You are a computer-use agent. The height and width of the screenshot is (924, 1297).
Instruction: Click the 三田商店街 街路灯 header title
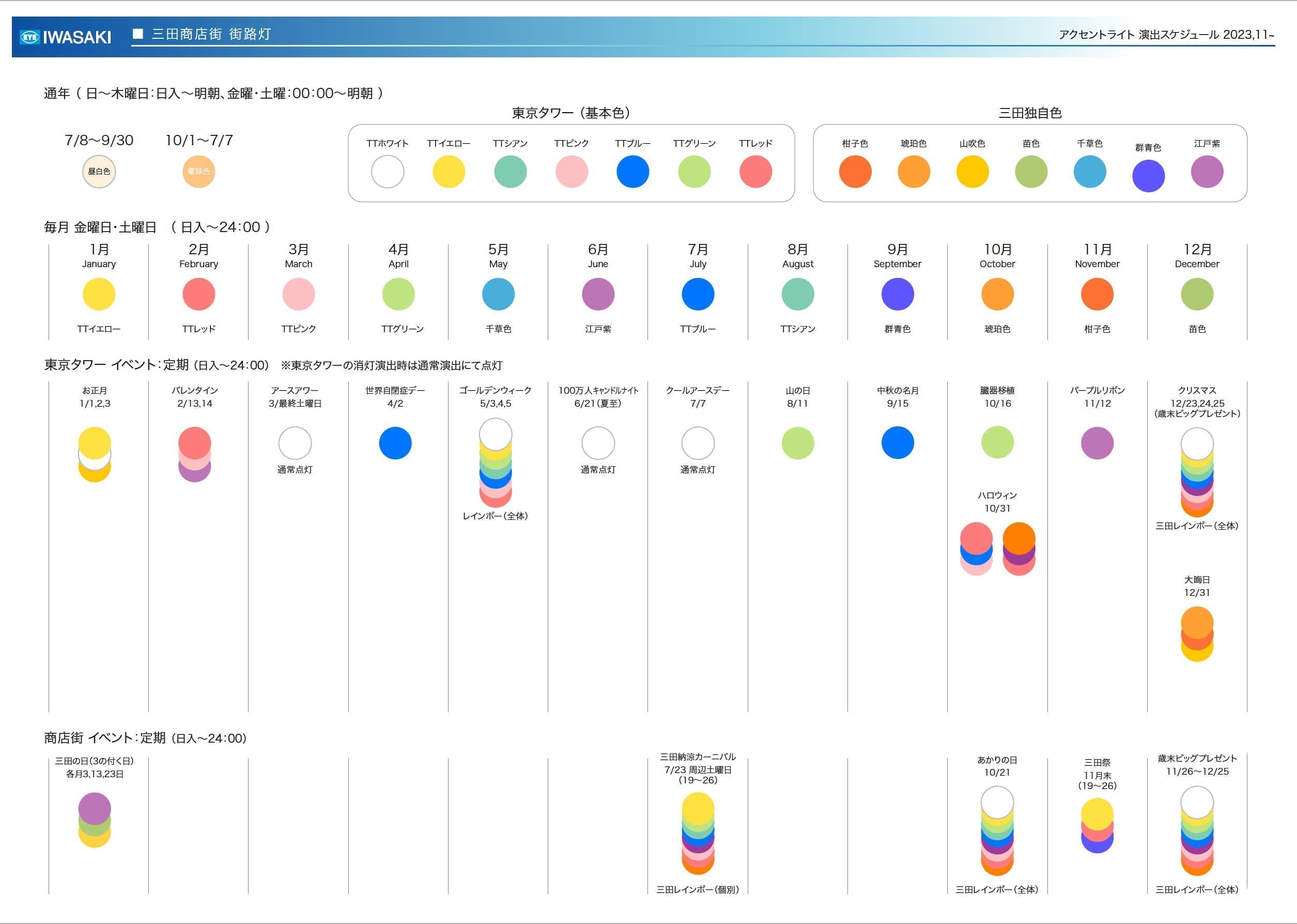tap(211, 34)
